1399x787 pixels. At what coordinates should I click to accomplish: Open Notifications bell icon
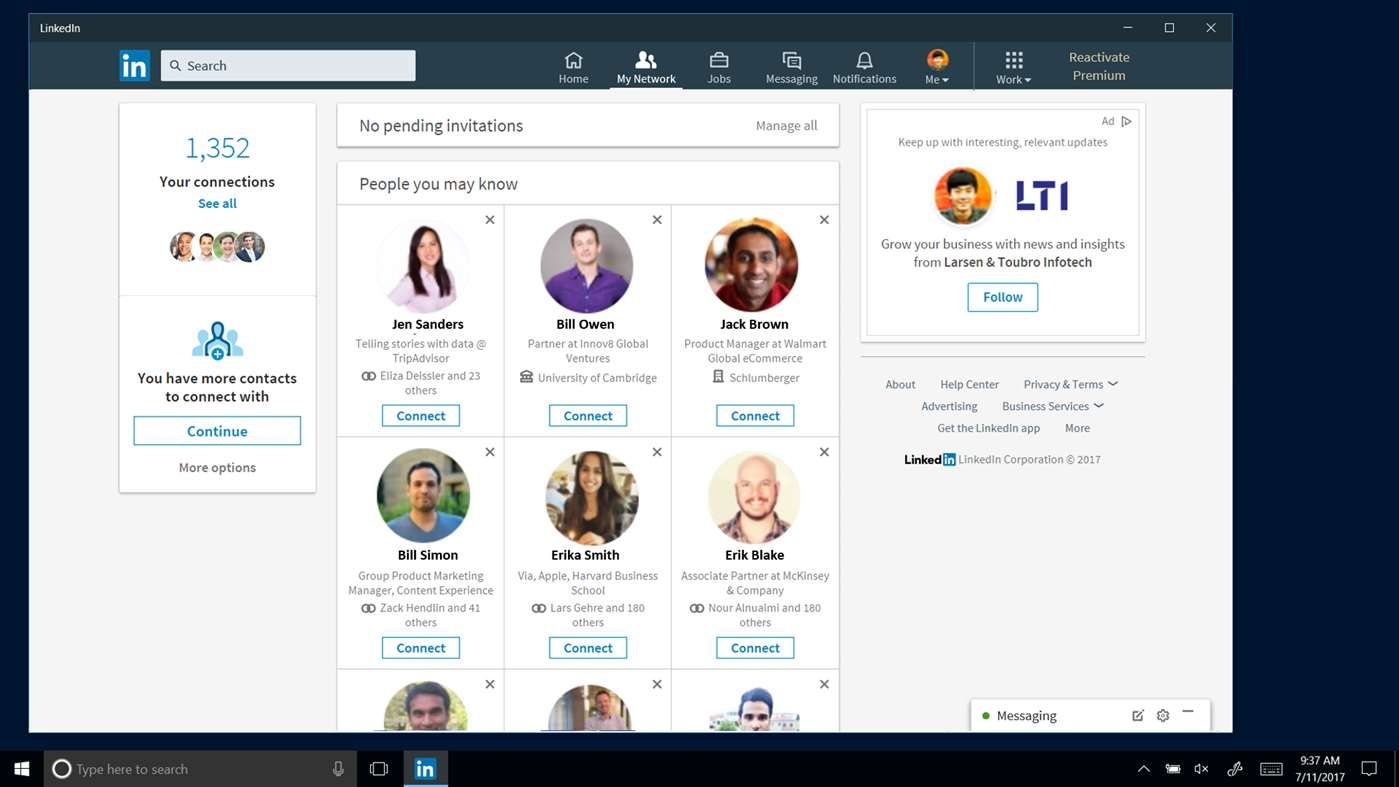(x=862, y=60)
